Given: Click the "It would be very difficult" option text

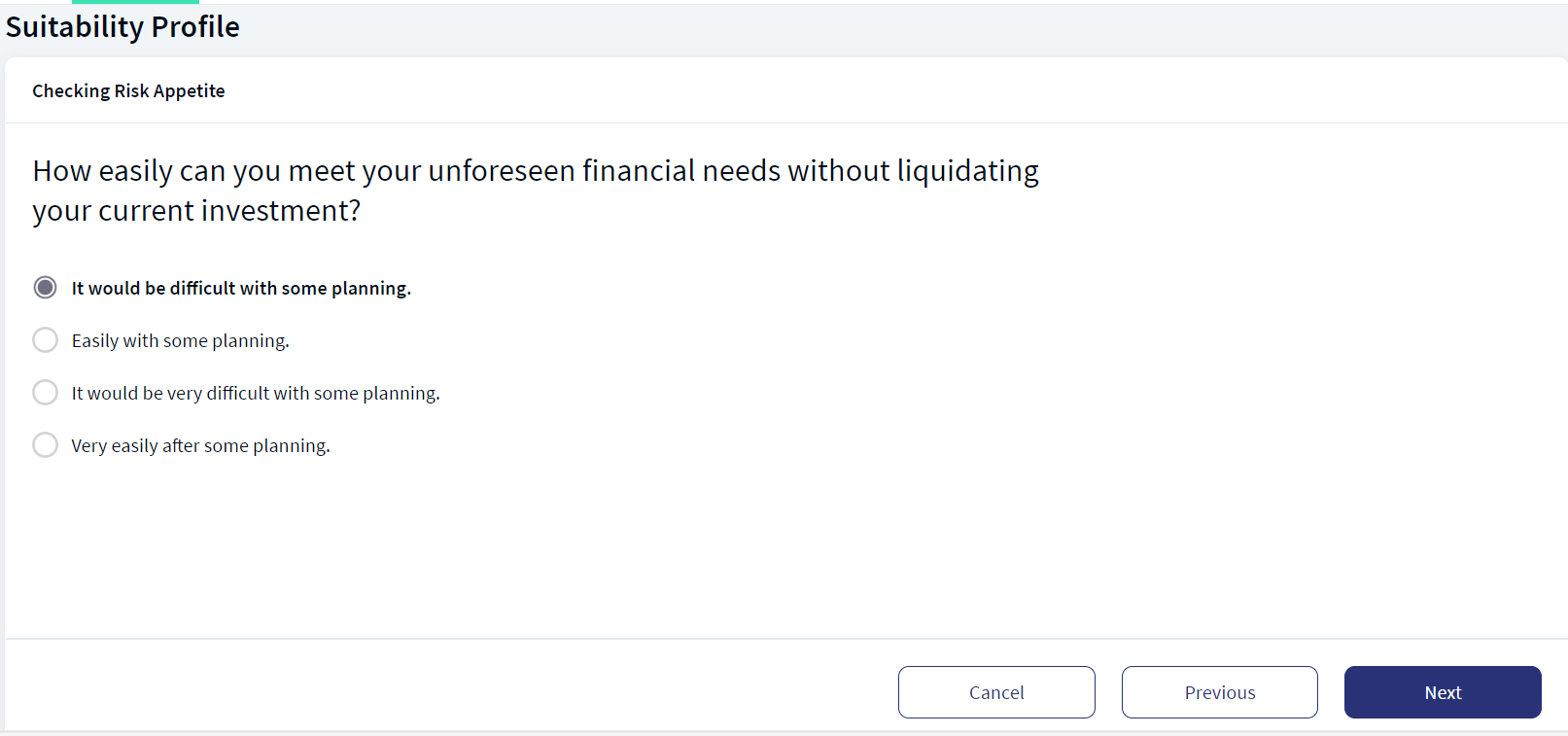Looking at the screenshot, I should click(256, 394).
